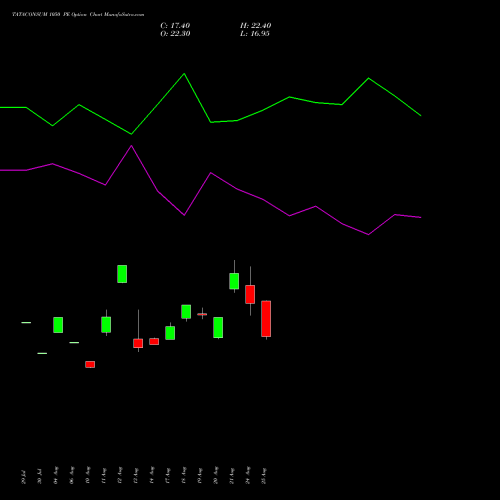Click the 17 Aug date label
This screenshot has height=500, width=500.
(168, 476)
